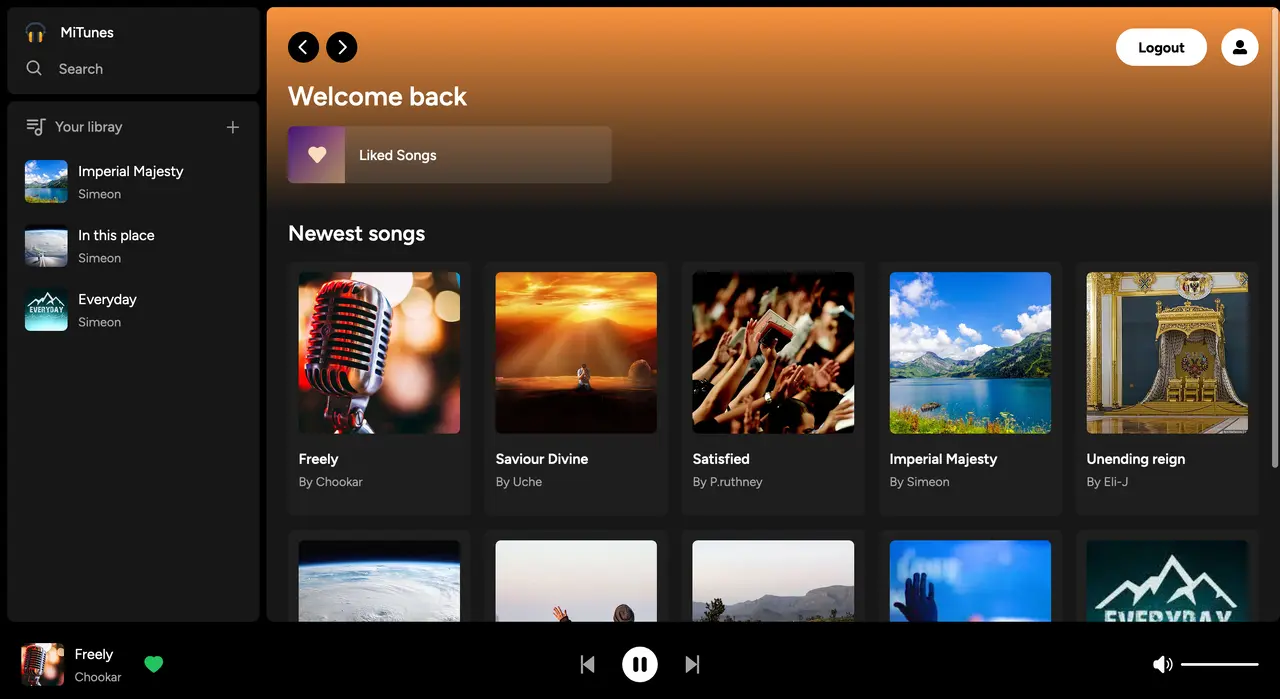The image size is (1280, 699).
Task: Mute audio with the speaker icon
Action: click(1162, 664)
